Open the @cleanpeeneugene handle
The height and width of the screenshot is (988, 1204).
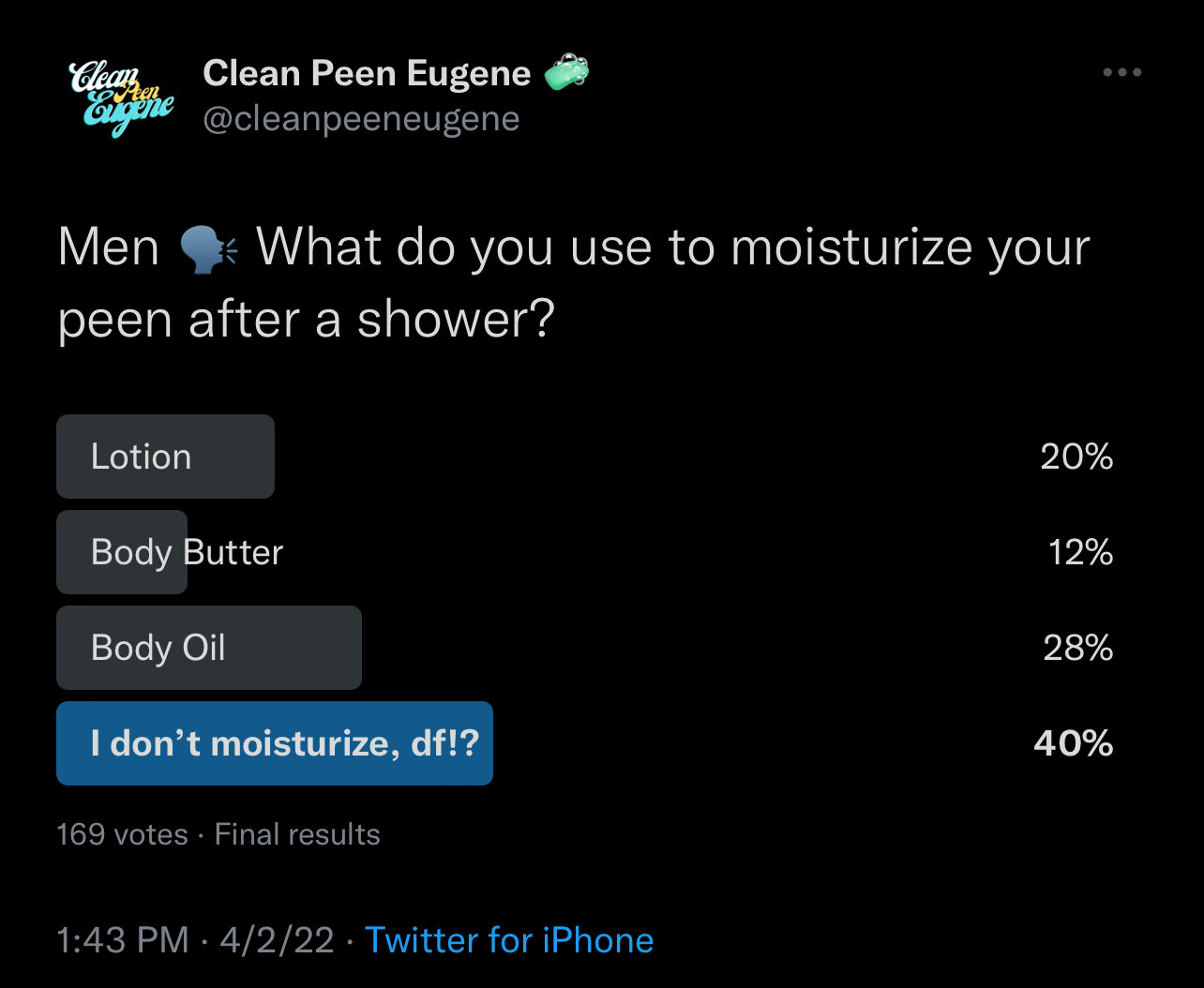[361, 119]
